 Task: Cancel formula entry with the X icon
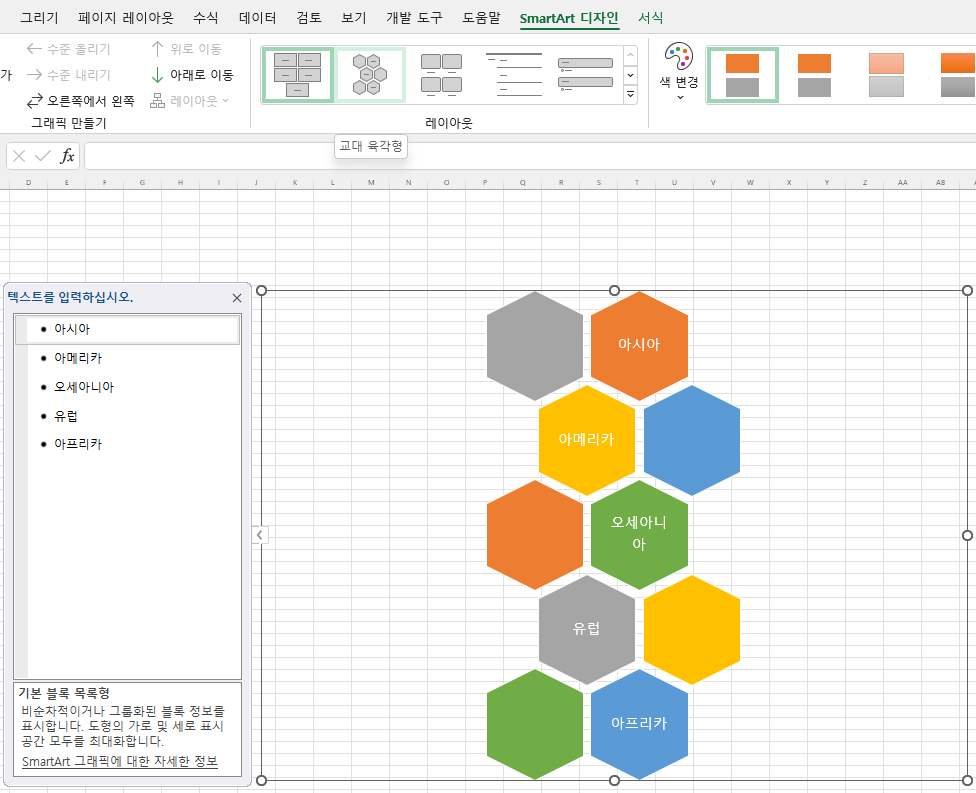click(x=18, y=155)
